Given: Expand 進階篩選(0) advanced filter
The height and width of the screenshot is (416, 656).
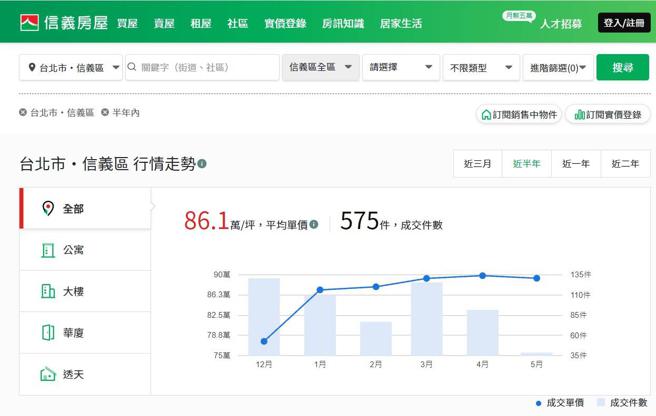Looking at the screenshot, I should (558, 67).
